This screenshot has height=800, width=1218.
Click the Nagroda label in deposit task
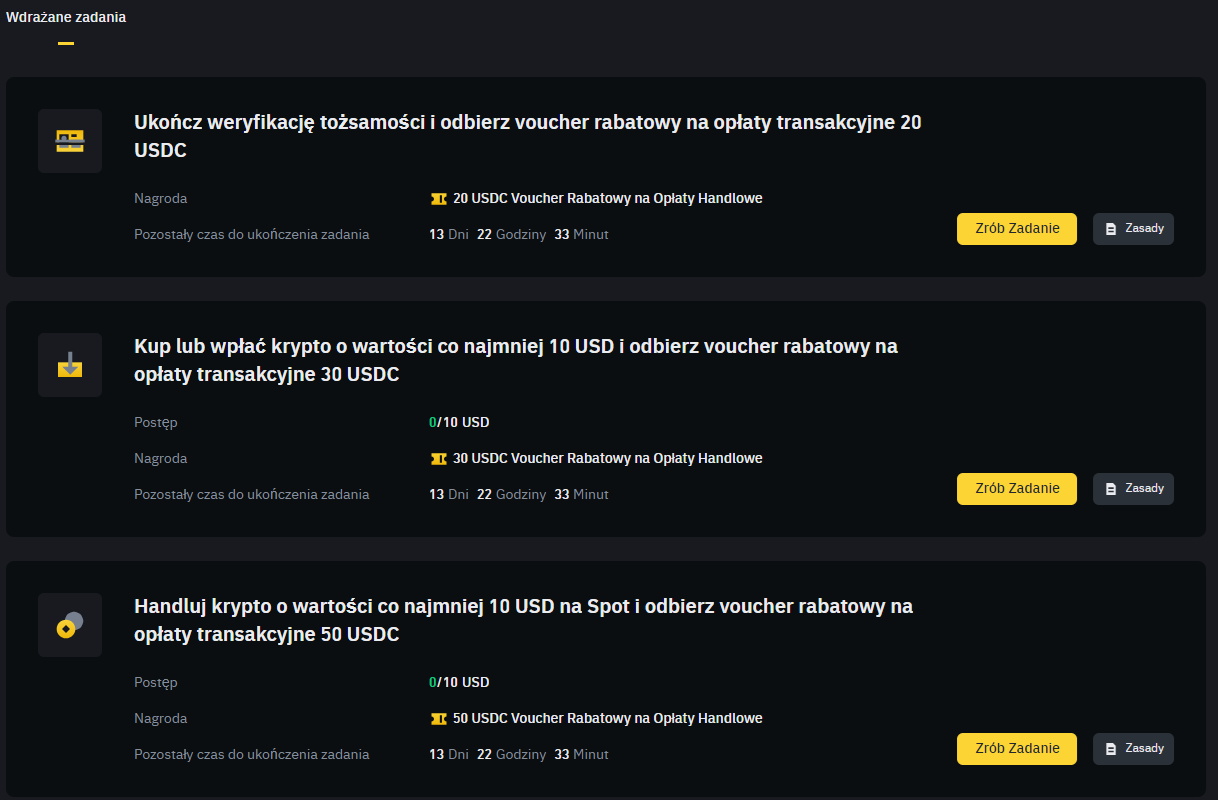[160, 459]
